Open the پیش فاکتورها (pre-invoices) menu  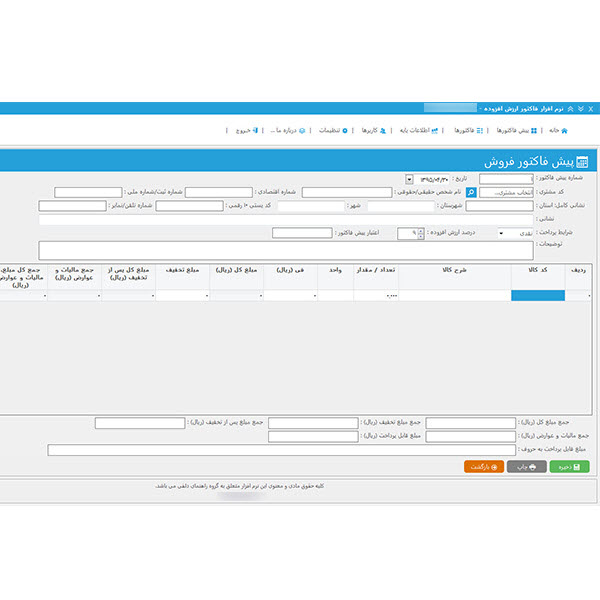535,131
